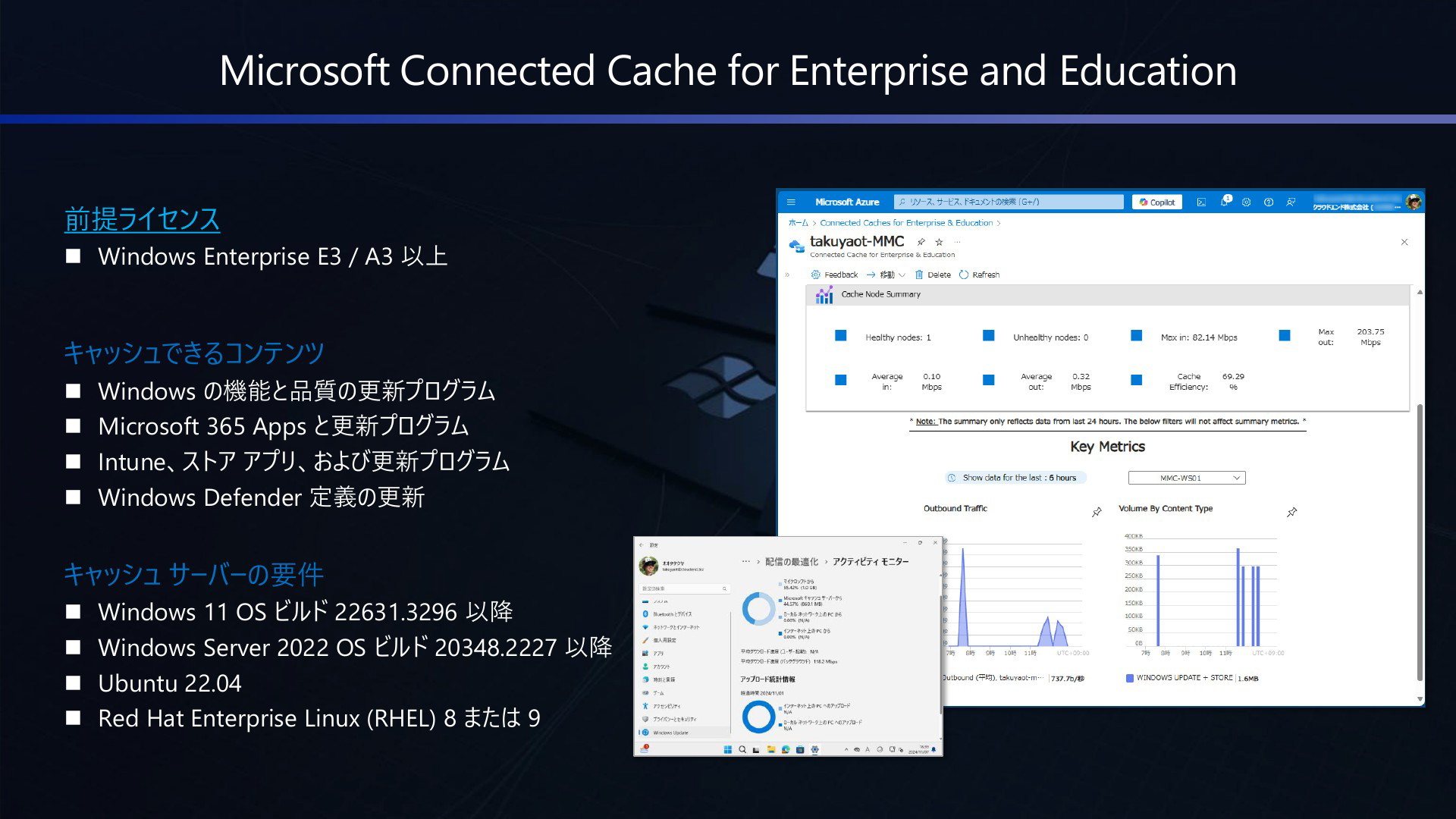This screenshot has width=1456, height=819.
Task: Click the Max in: 82.14 Mbps text
Action: coord(1199,337)
